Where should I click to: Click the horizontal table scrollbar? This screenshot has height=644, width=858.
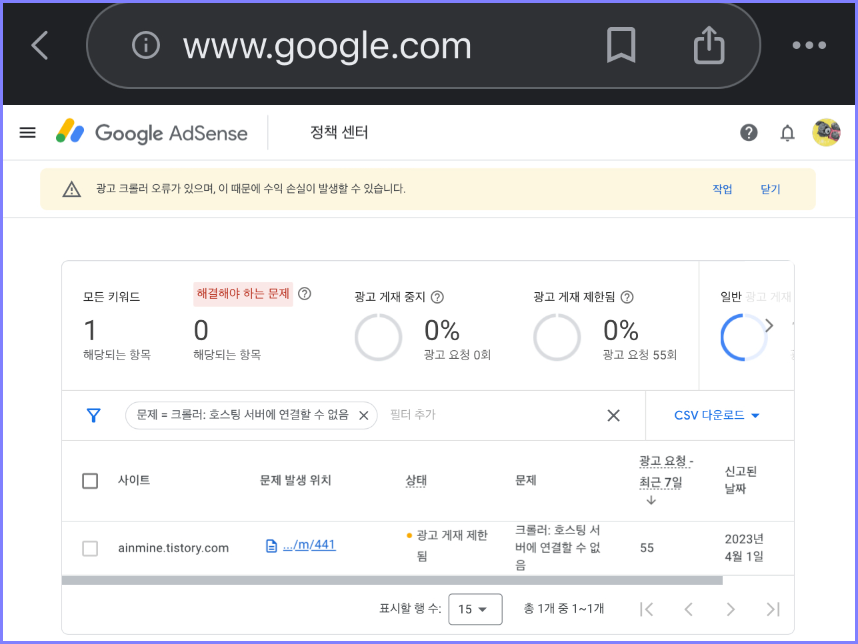click(392, 581)
